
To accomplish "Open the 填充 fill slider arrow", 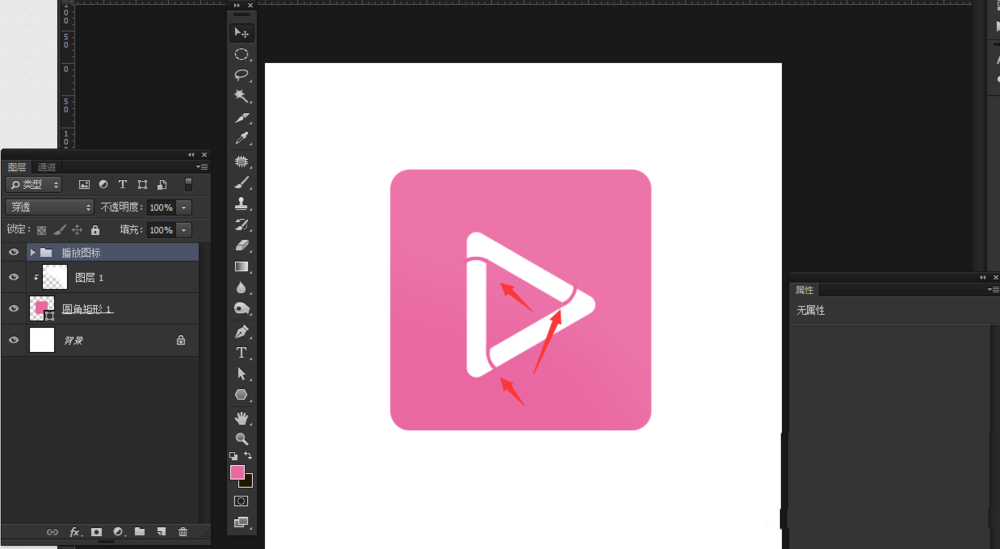I will coord(184,230).
